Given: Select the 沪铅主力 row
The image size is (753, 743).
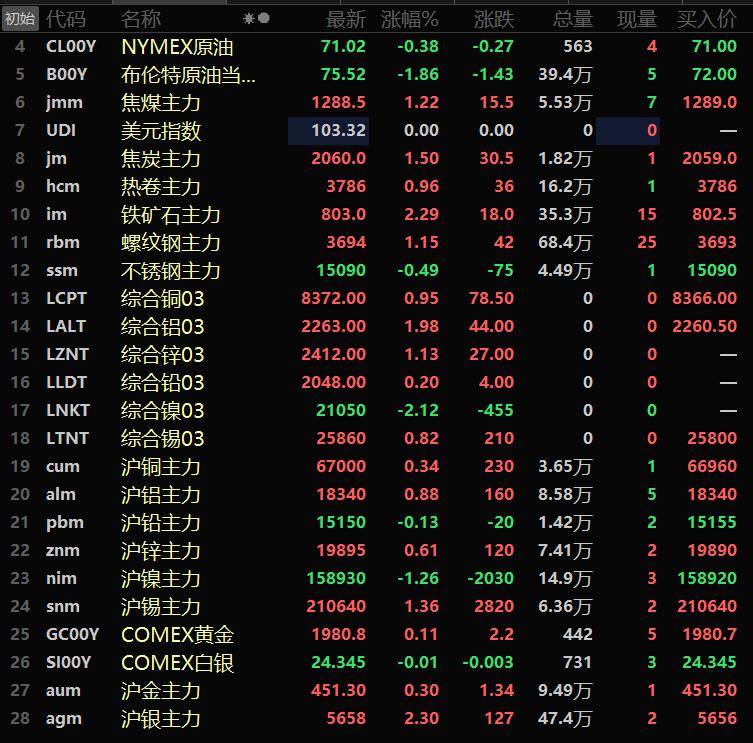Looking at the screenshot, I should click(x=376, y=523).
